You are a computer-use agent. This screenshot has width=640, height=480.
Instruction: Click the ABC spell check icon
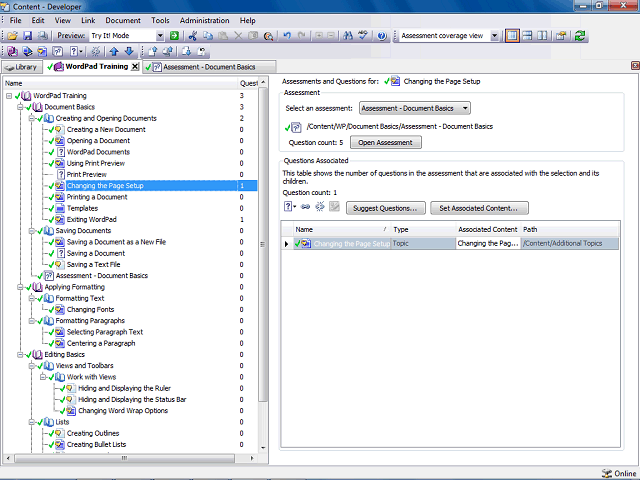[x=363, y=36]
